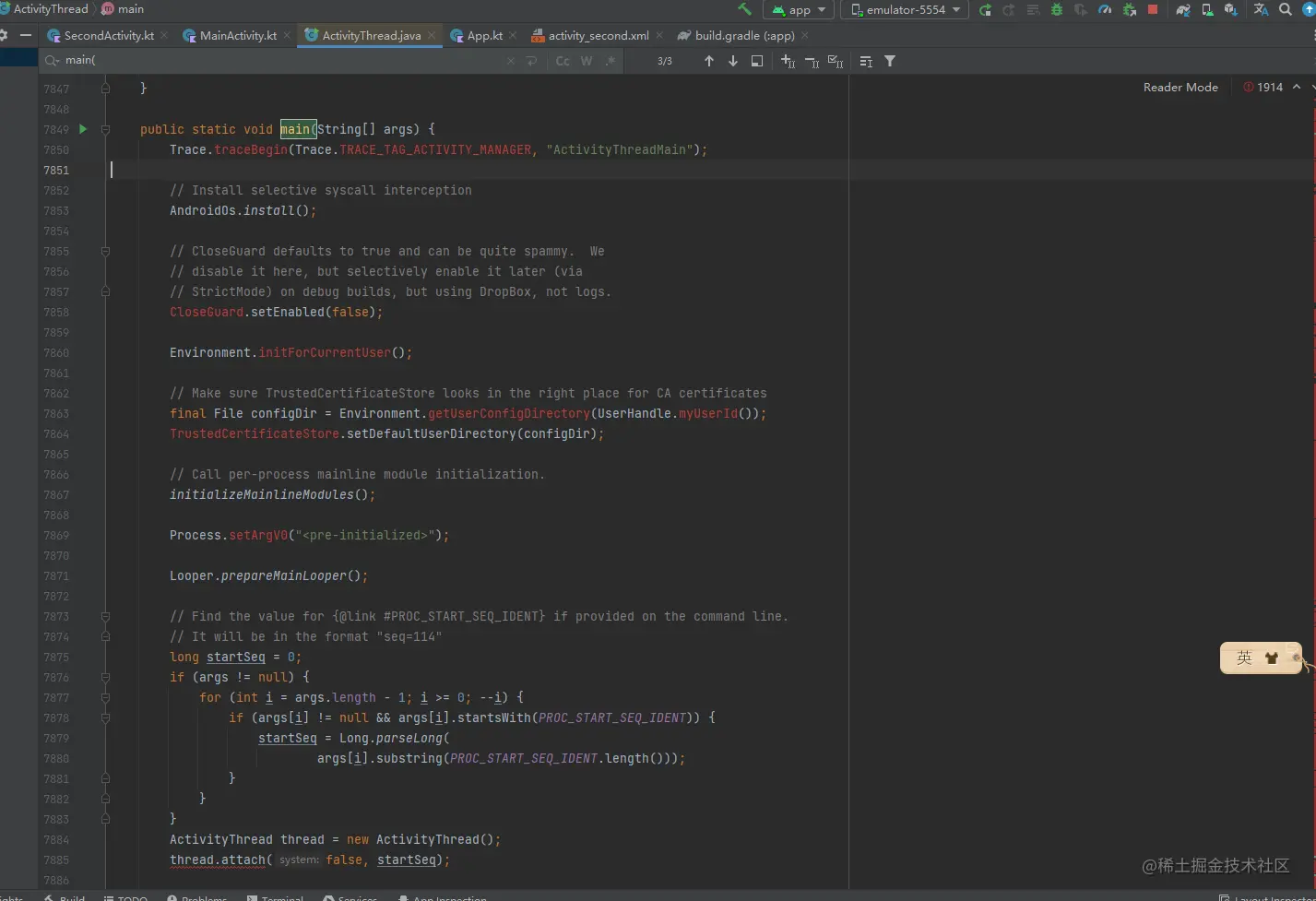Open the toolbar Search magnifier icon
The image size is (1316, 901).
[1285, 9]
